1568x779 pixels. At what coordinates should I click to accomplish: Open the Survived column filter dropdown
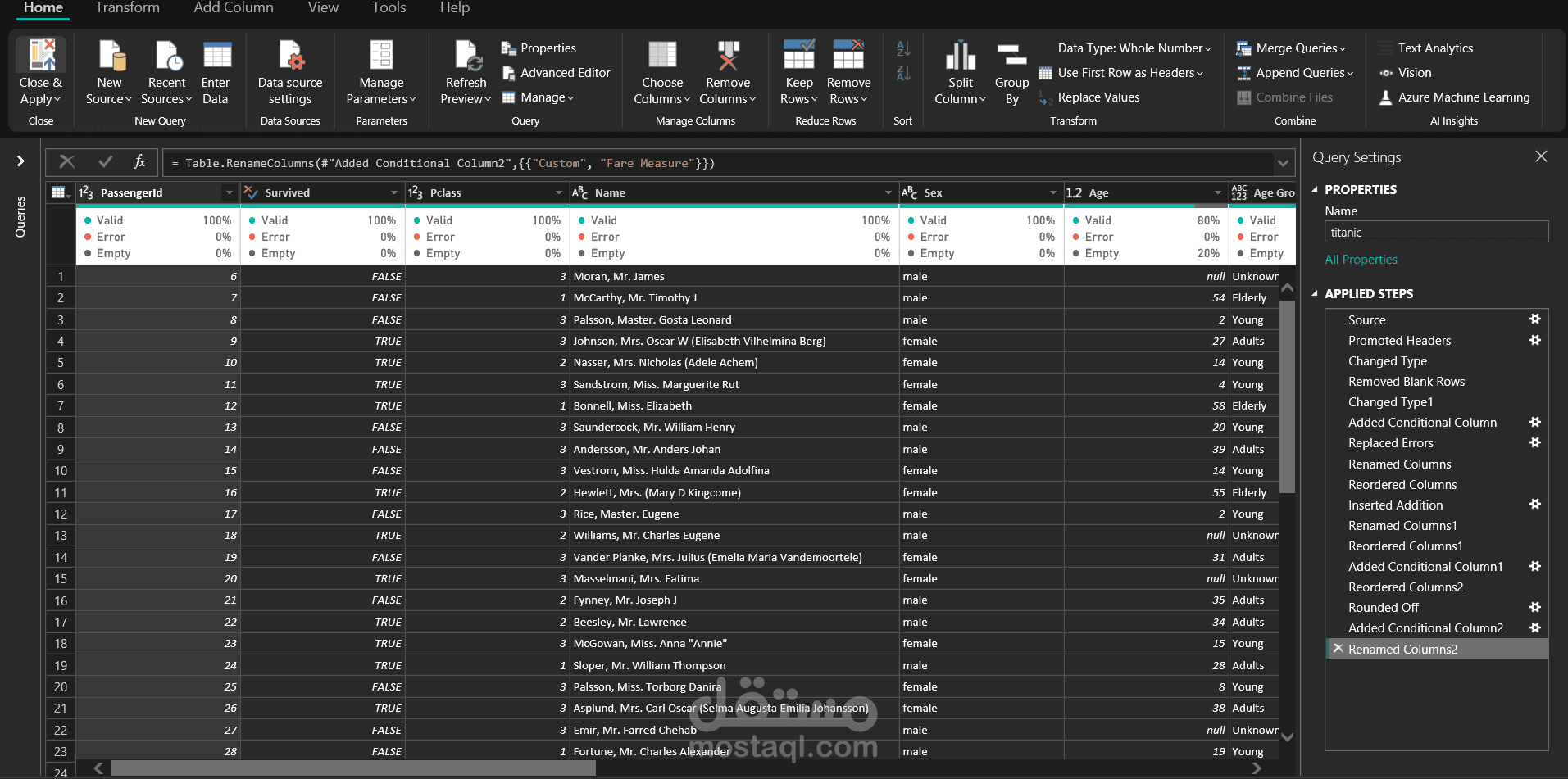coord(394,192)
